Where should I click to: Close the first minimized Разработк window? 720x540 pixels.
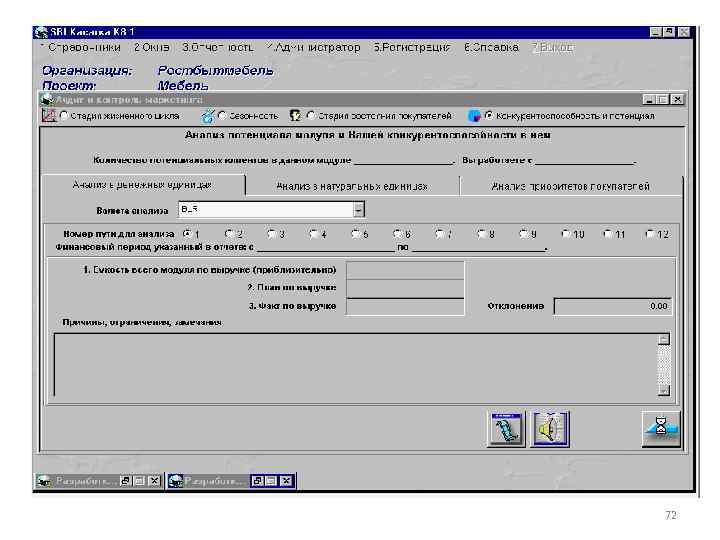(155, 481)
